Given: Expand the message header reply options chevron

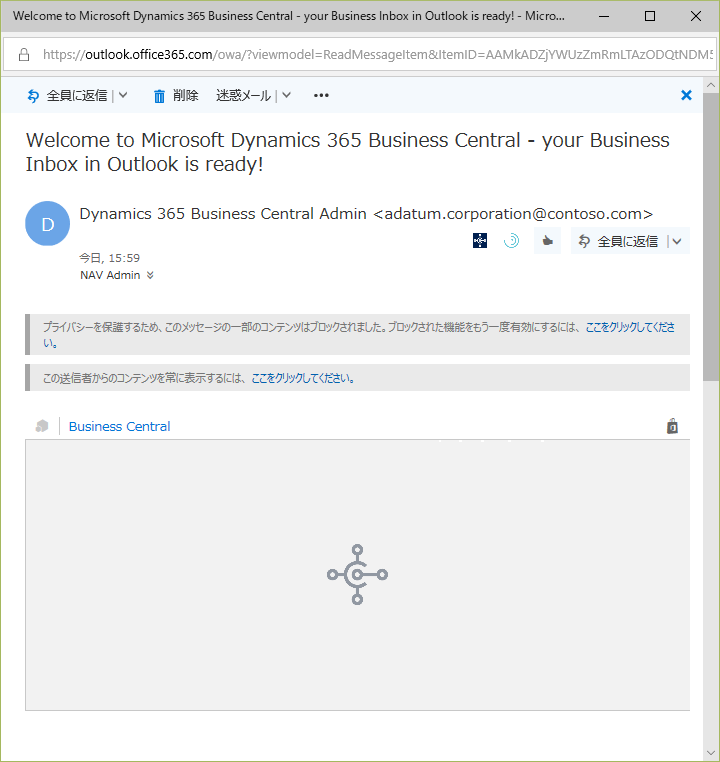Looking at the screenshot, I should (677, 241).
